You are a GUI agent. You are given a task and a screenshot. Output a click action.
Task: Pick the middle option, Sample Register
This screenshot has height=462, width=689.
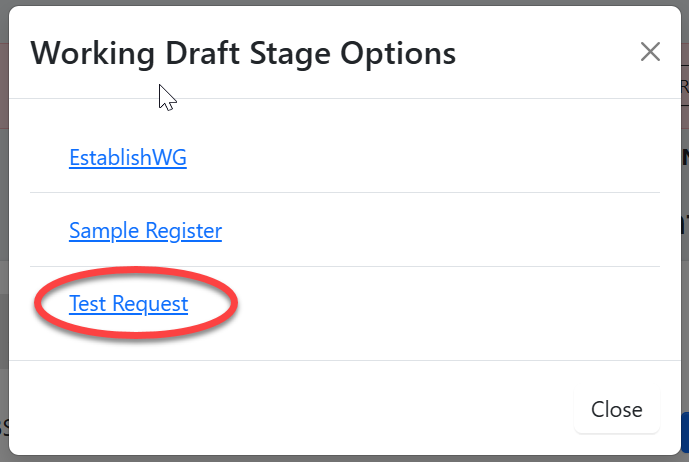(x=145, y=231)
